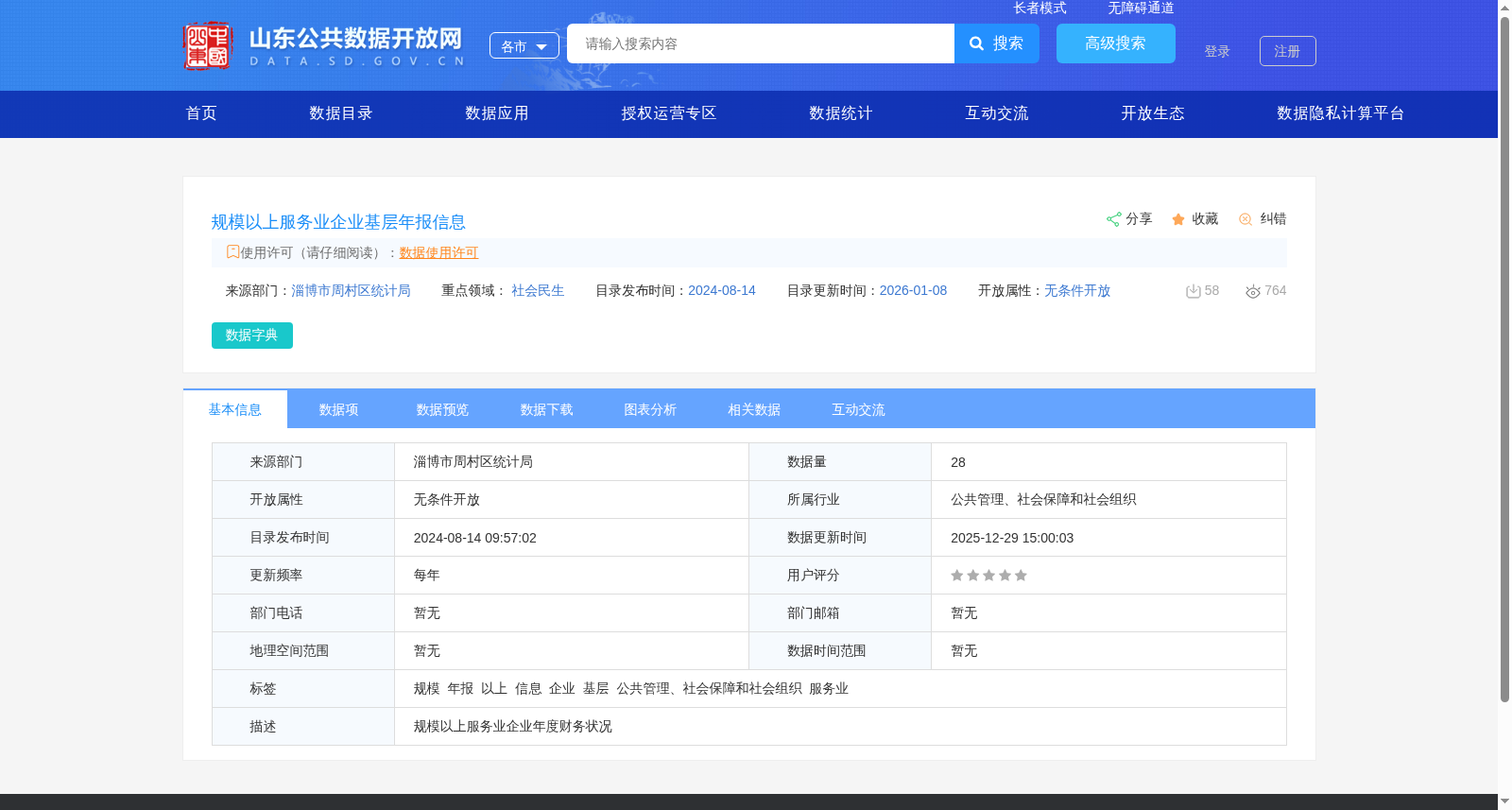1512x810 pixels.
Task: Click the scrollbar down arrow
Action: coord(1504,801)
